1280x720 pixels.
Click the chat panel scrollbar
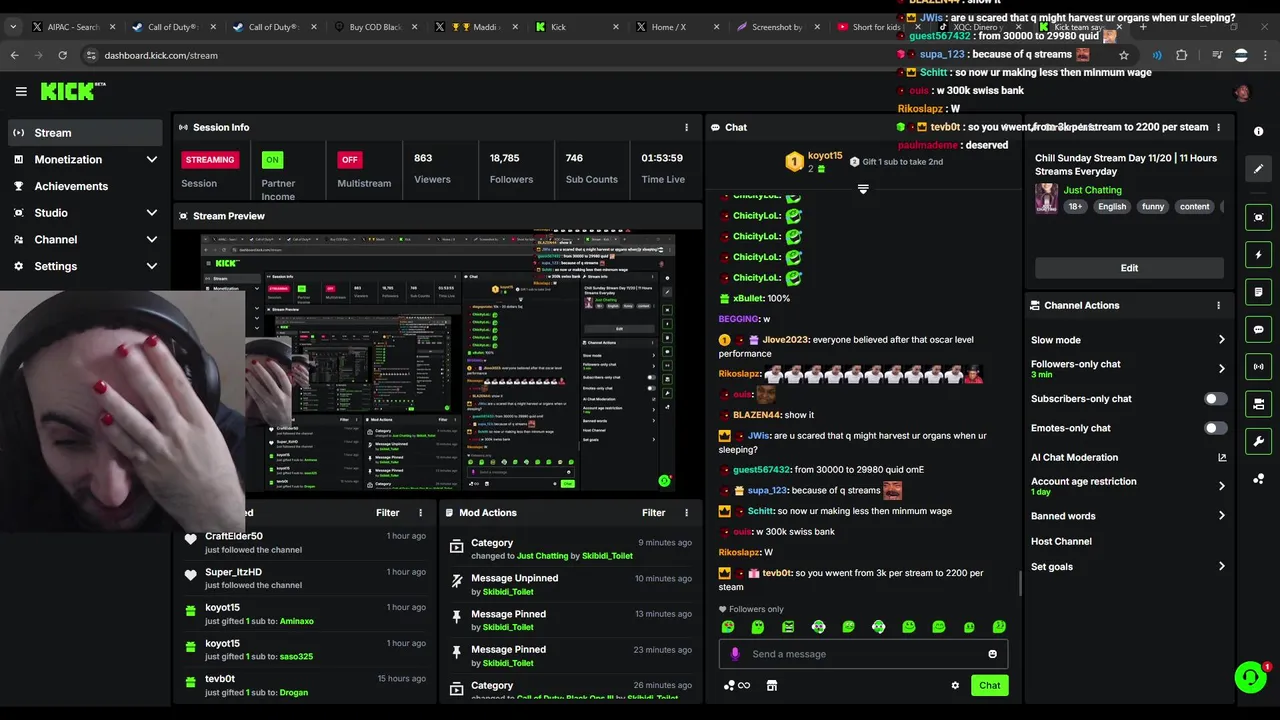[x=1018, y=584]
